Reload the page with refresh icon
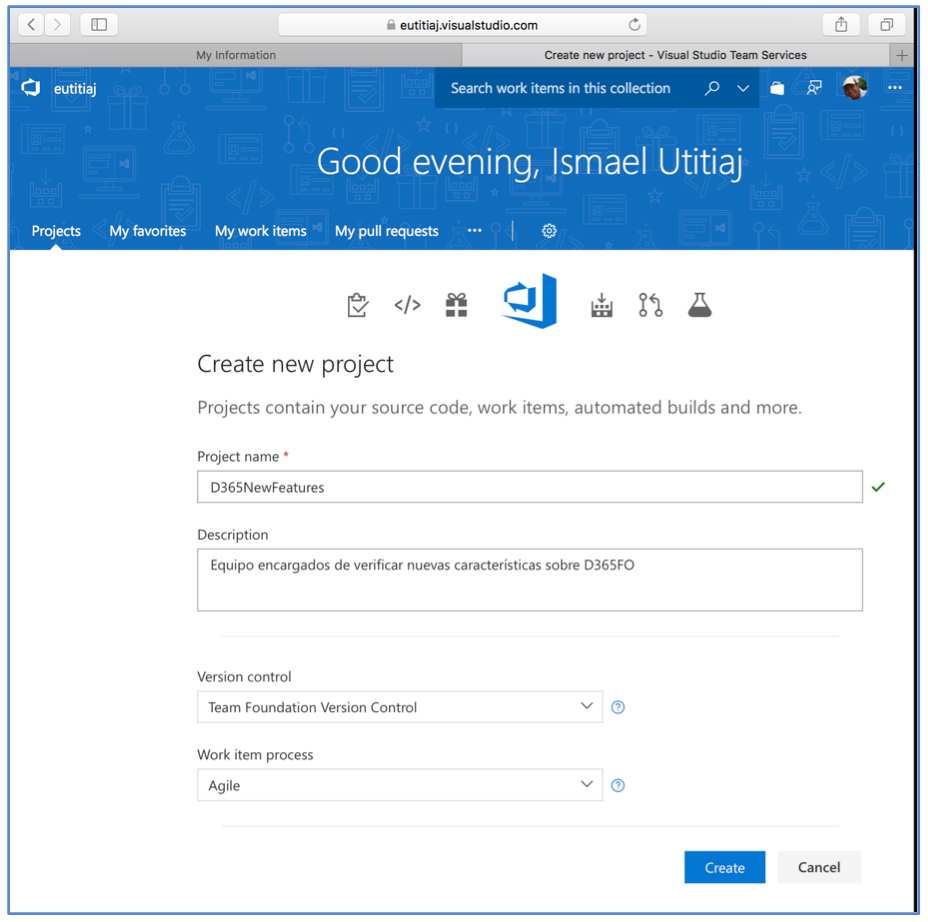The image size is (928, 922). [634, 25]
